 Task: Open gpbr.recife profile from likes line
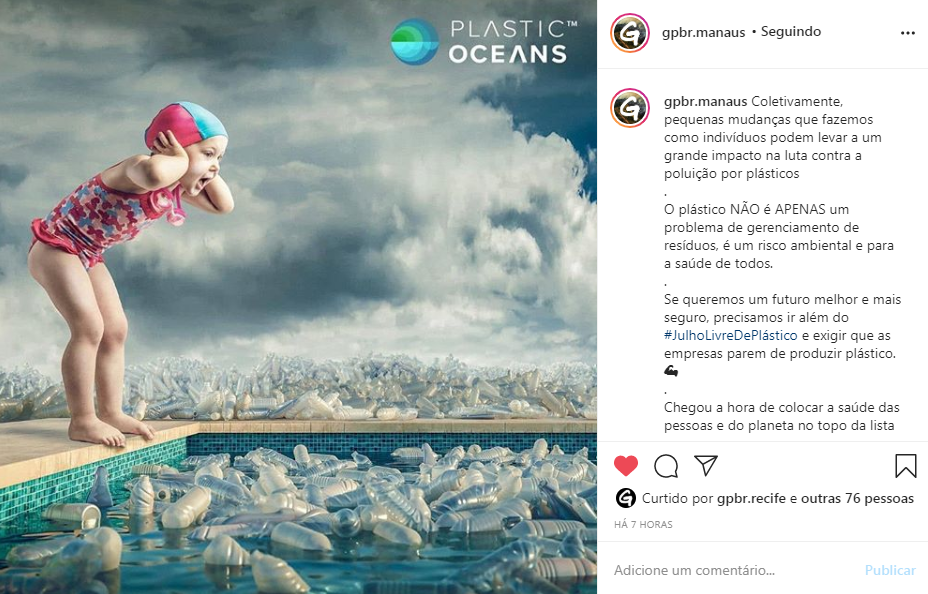[751, 499]
